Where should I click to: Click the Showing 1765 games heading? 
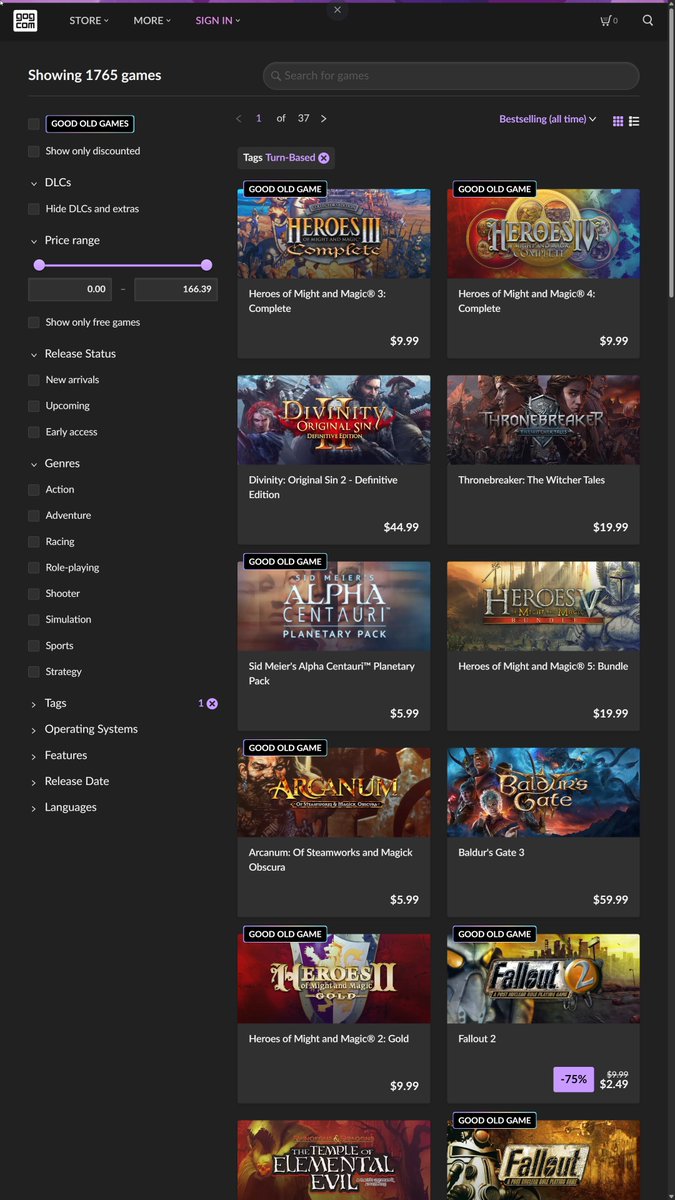(x=94, y=75)
